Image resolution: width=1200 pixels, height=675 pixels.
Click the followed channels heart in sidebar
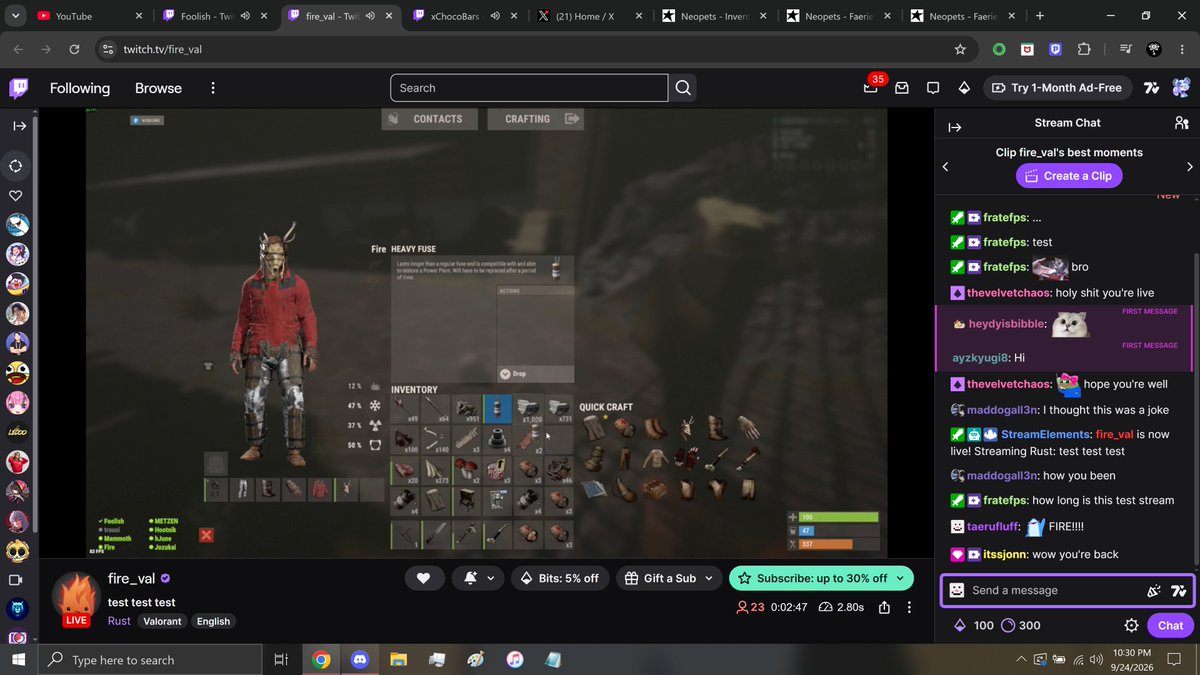pyautogui.click(x=17, y=195)
